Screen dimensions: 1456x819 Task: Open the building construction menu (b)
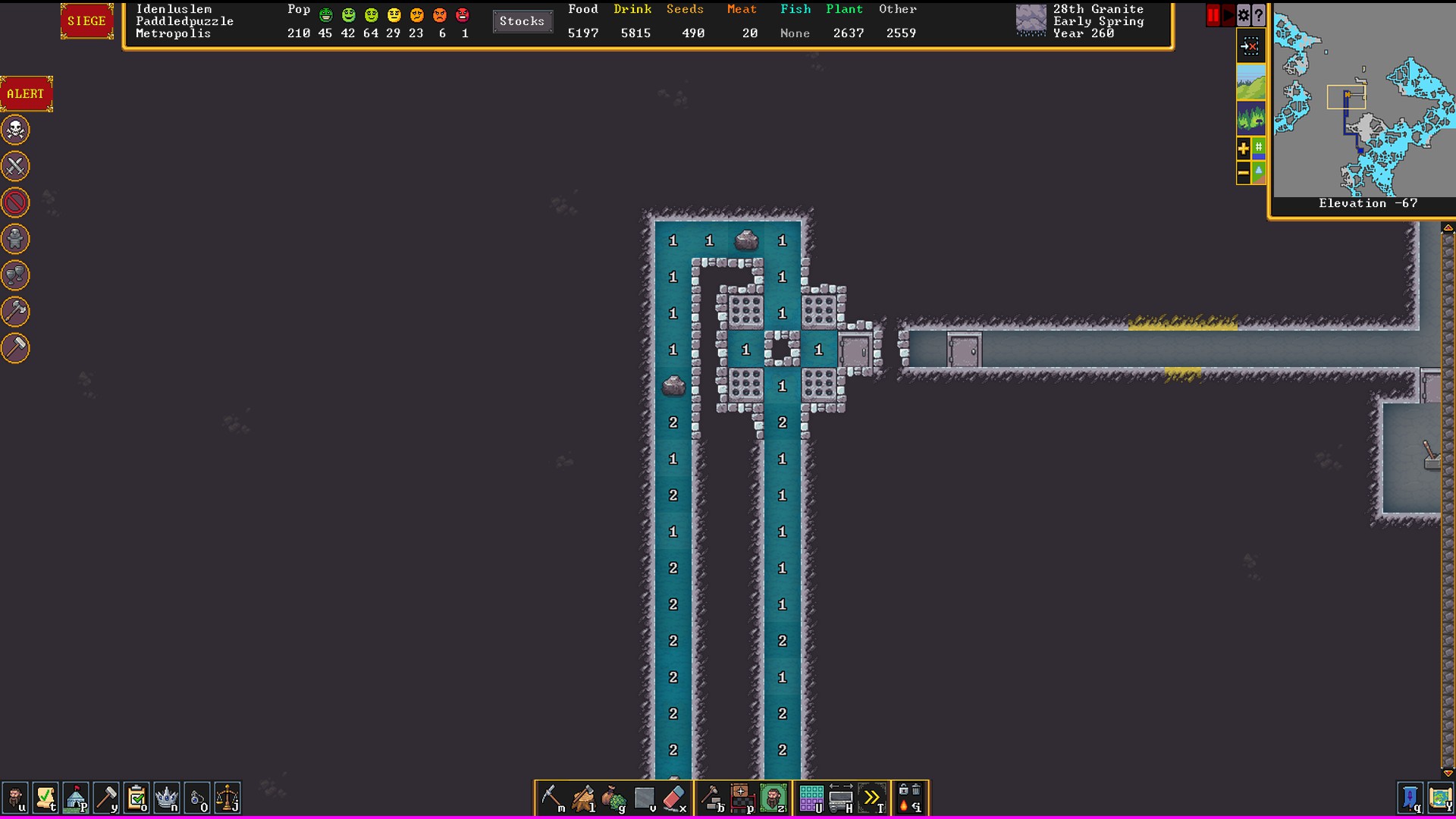(x=712, y=799)
